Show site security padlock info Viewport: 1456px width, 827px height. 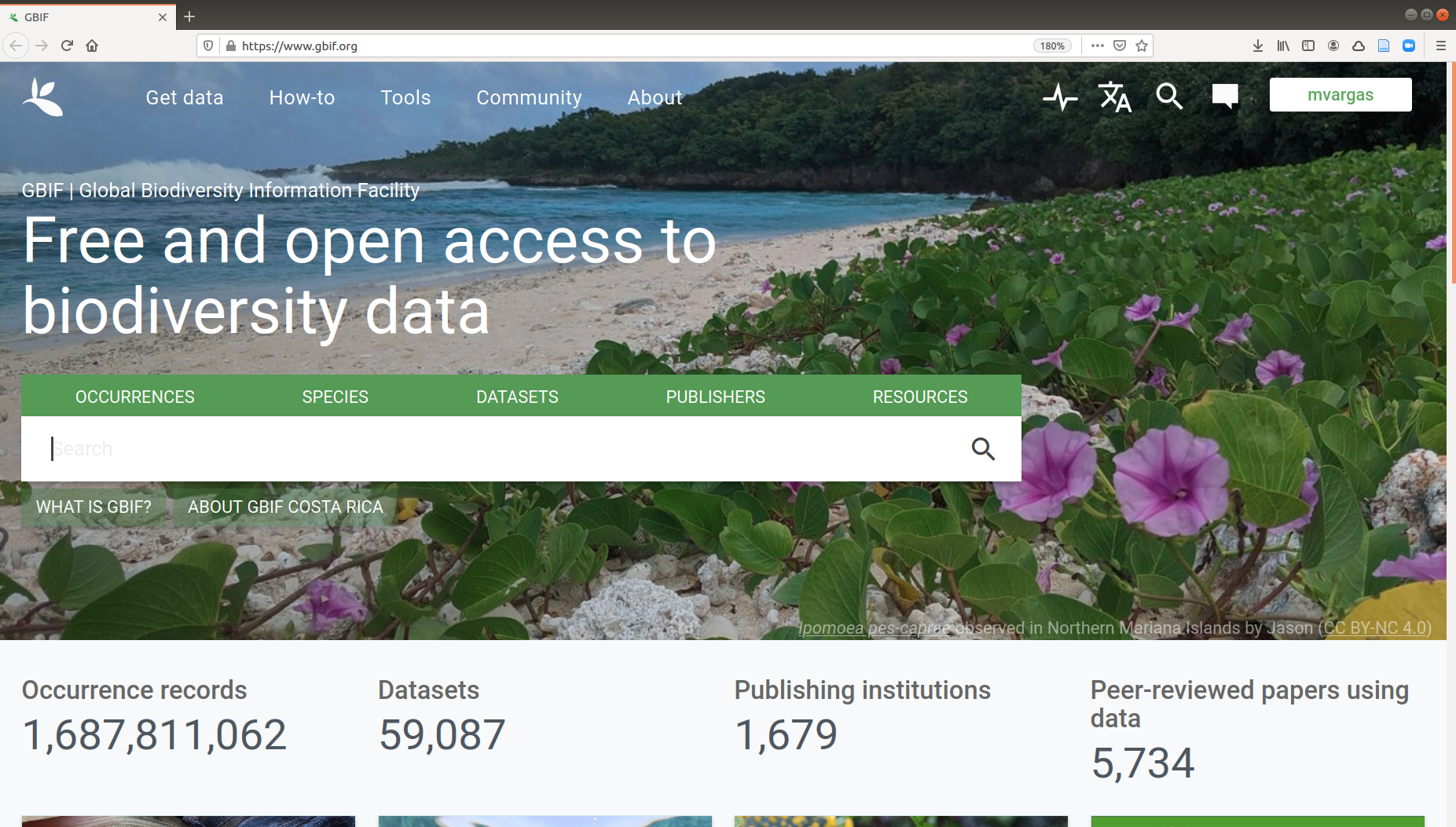pos(230,46)
